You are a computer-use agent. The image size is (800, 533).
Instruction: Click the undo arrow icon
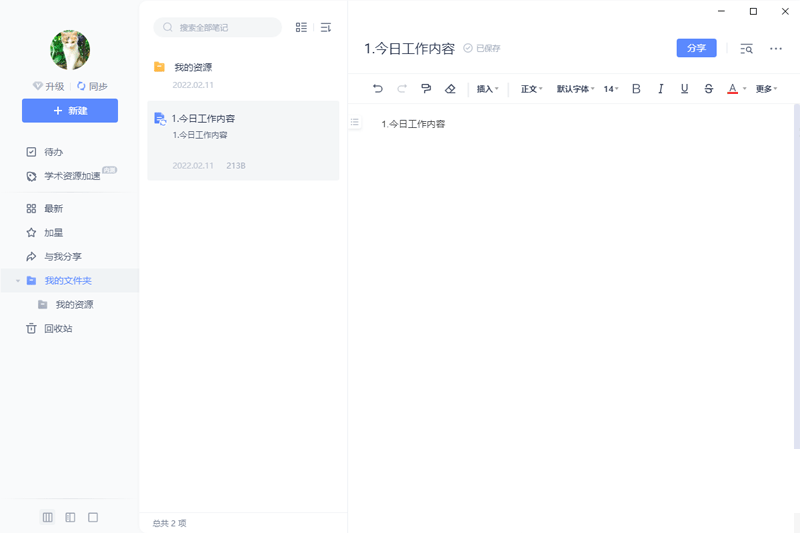pos(377,89)
